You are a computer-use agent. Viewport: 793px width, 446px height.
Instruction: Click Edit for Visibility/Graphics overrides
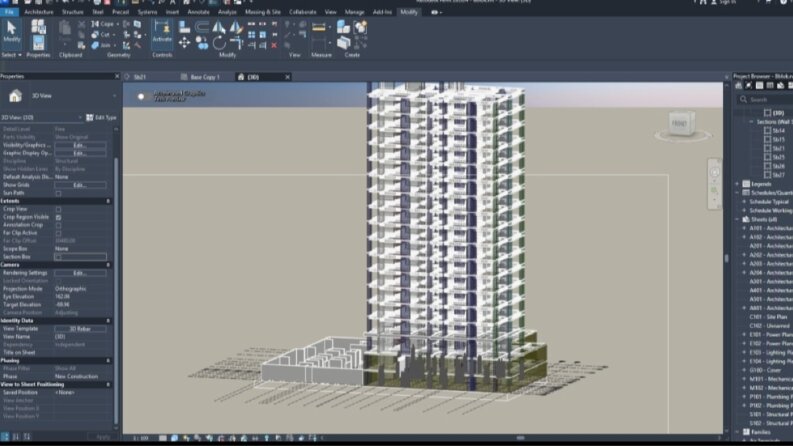click(x=80, y=145)
